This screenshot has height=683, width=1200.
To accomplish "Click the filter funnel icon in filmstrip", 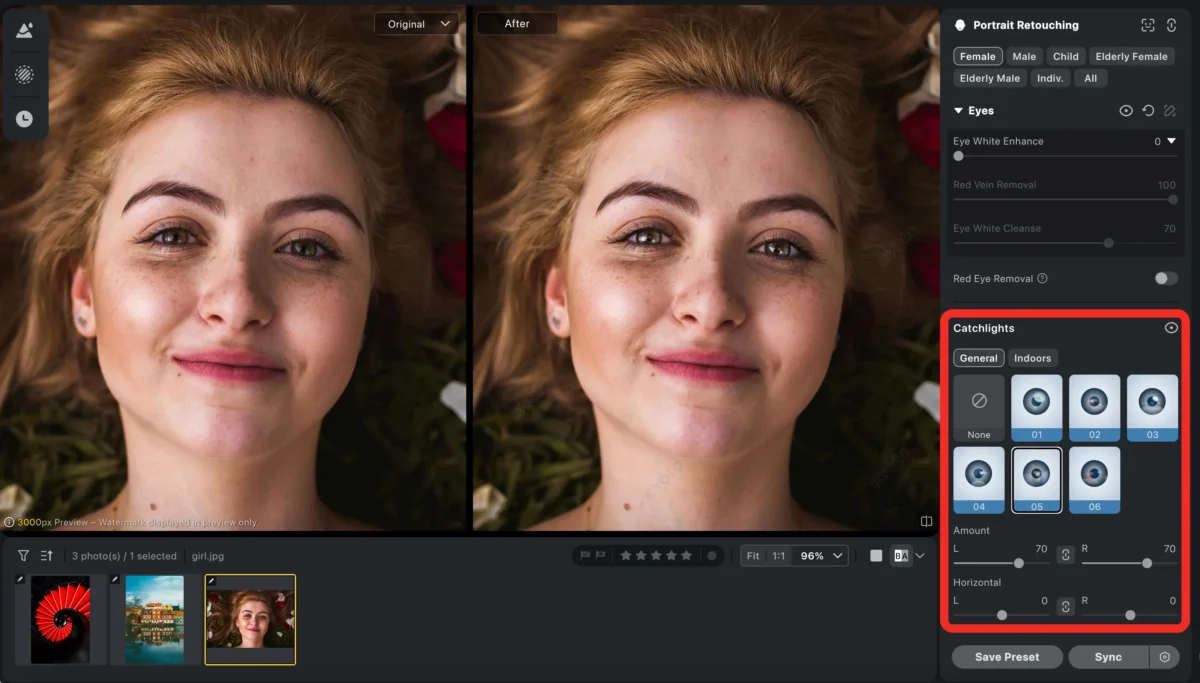I will (23, 555).
